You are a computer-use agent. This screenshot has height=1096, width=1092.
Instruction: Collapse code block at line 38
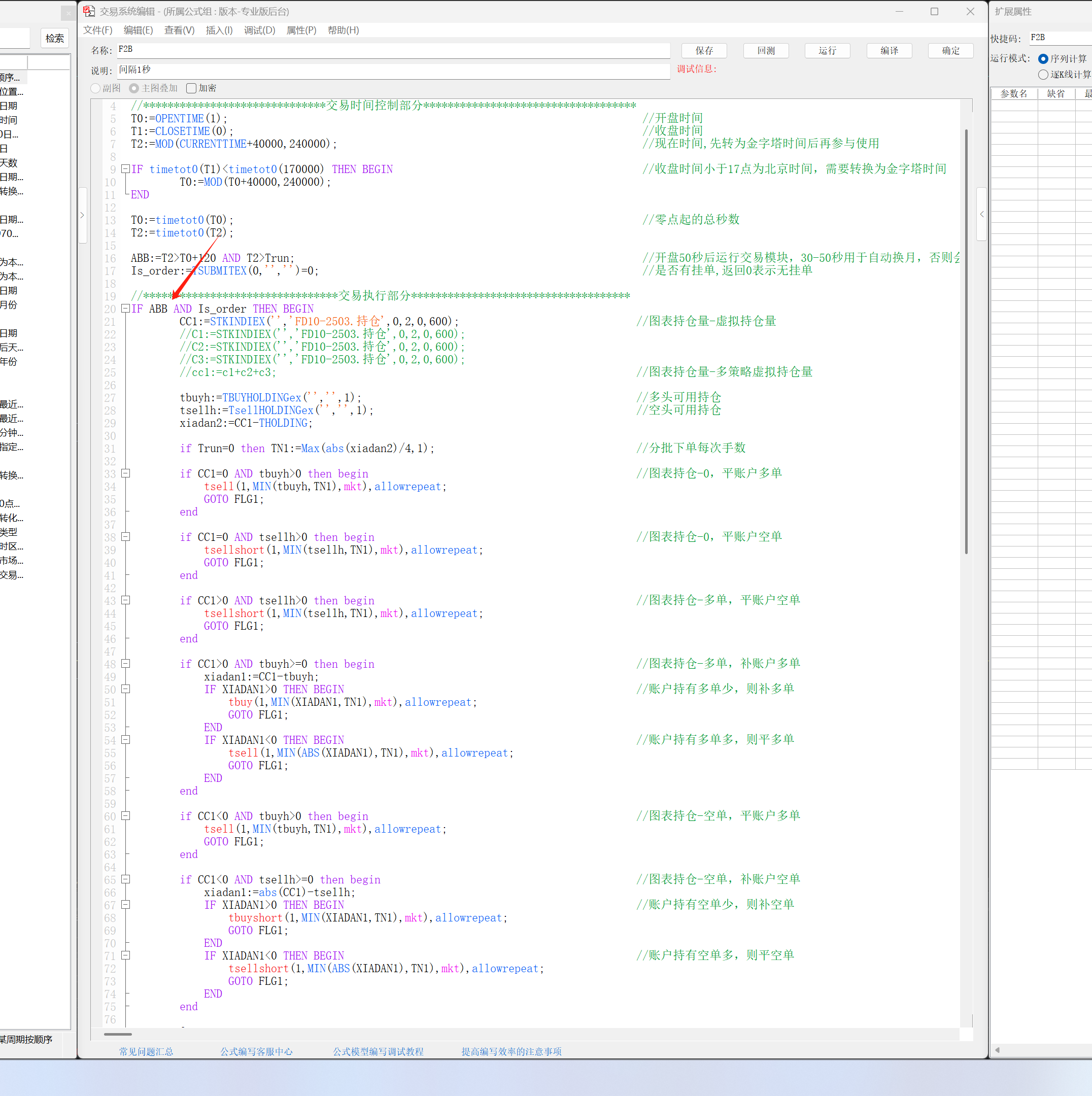125,537
